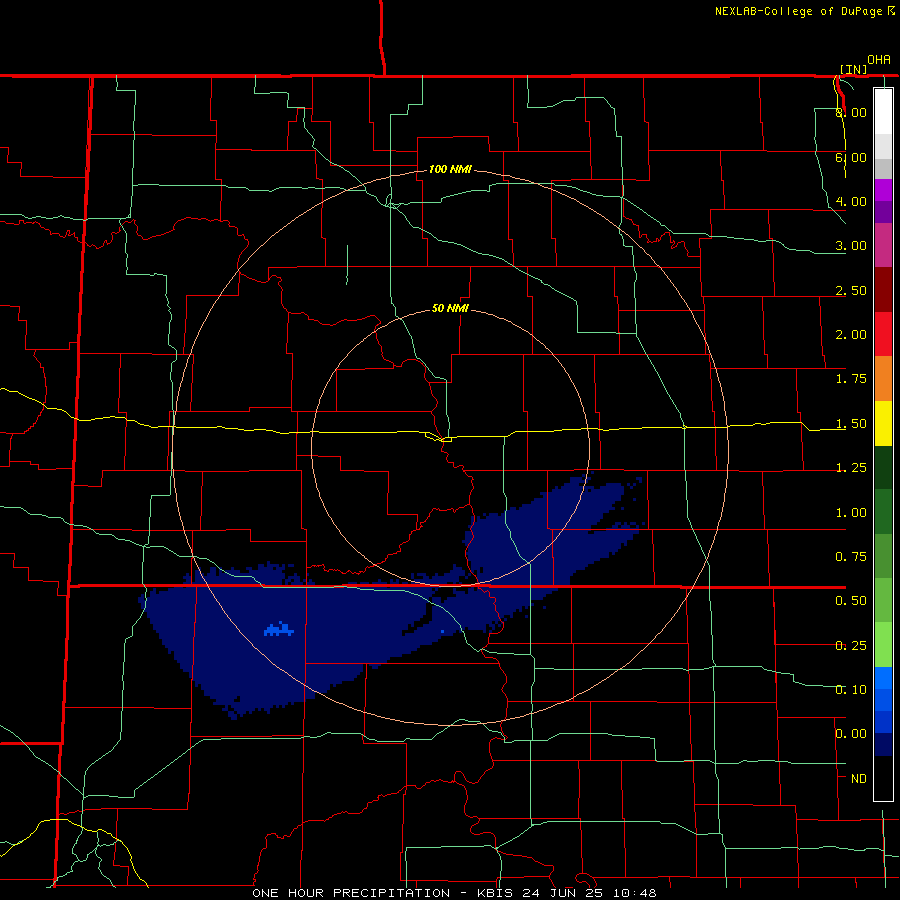Click the small lighter-blue precipitation patch on the map
The width and height of the screenshot is (900, 900).
pos(280,629)
